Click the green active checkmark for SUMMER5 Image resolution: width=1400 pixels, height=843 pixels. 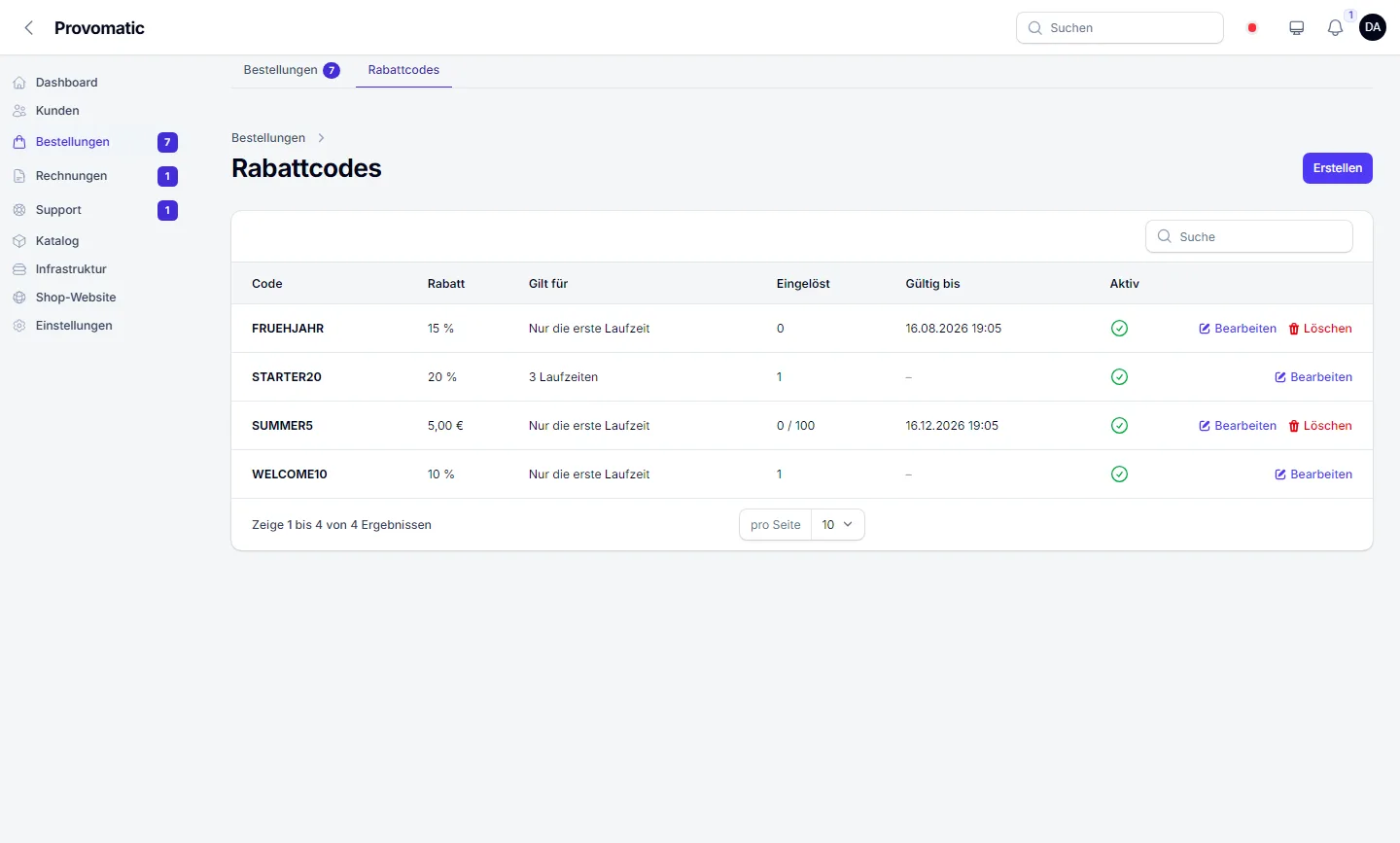pyautogui.click(x=1119, y=426)
